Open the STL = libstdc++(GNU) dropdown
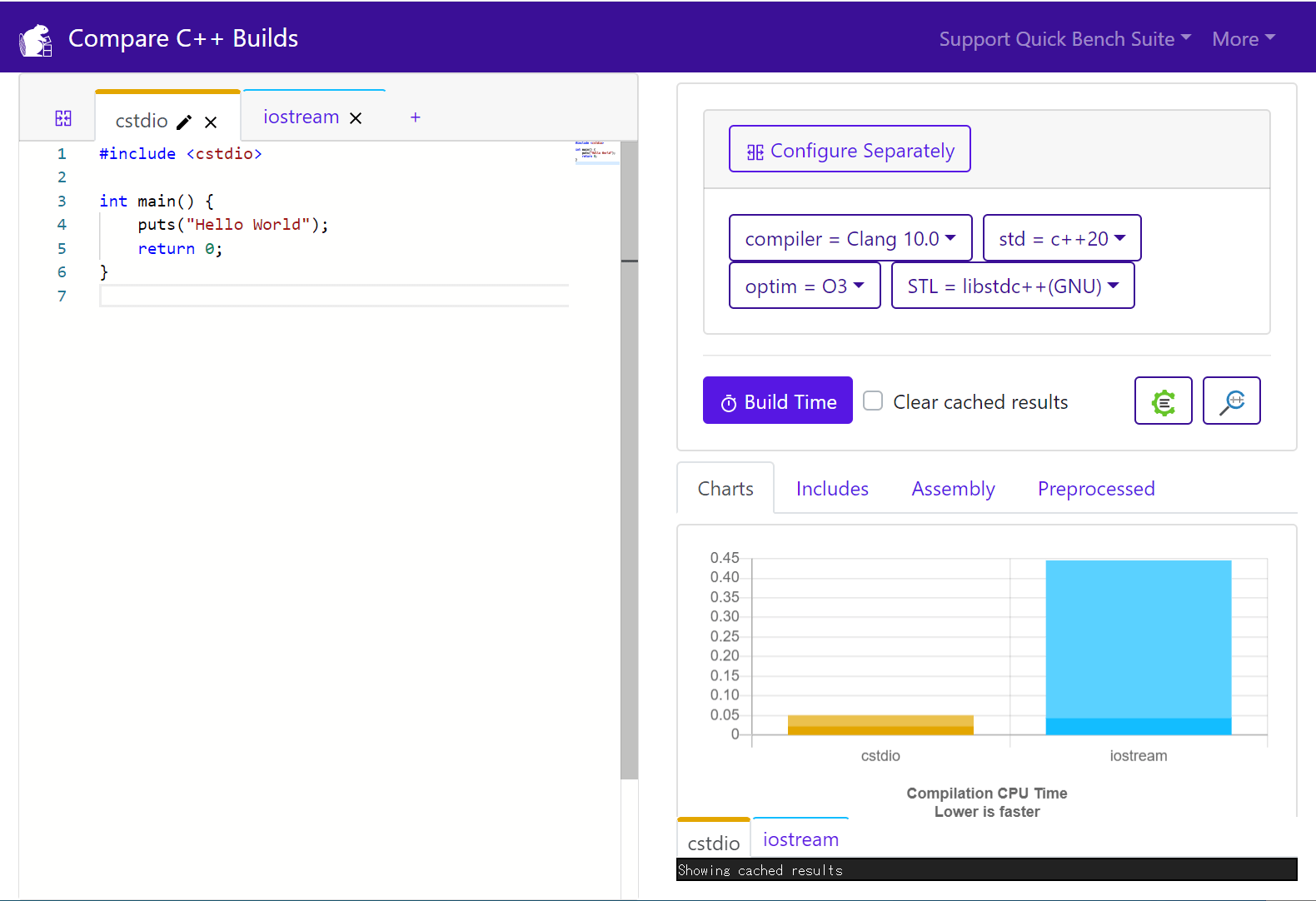Viewport: 1316px width, 901px height. click(x=1013, y=286)
